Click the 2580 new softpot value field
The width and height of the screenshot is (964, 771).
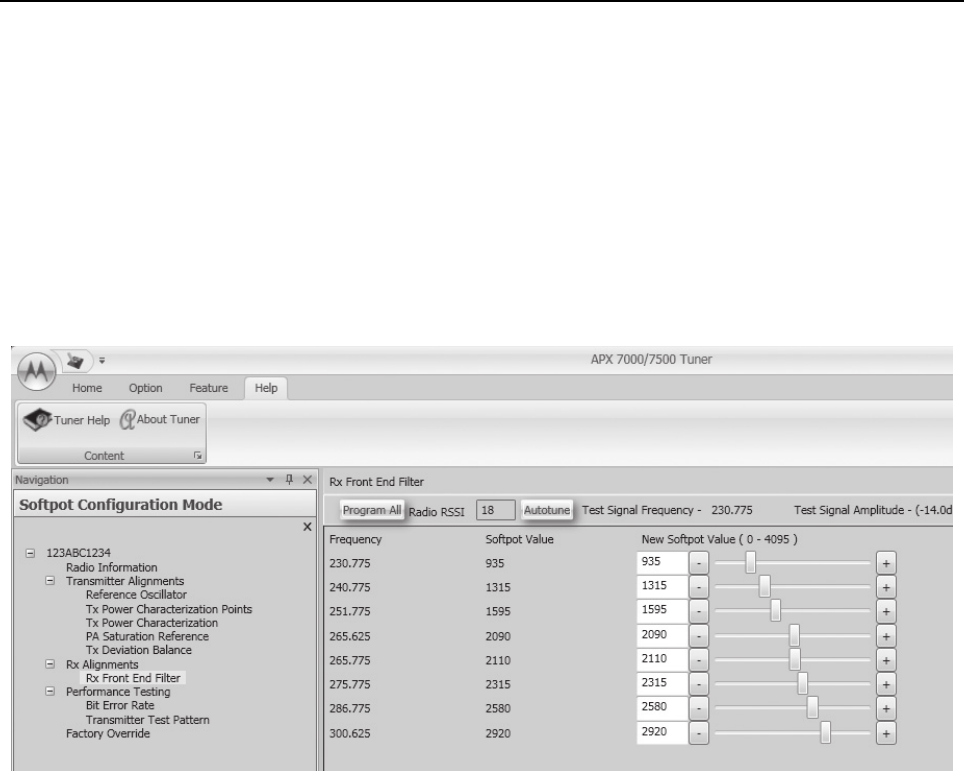(662, 708)
